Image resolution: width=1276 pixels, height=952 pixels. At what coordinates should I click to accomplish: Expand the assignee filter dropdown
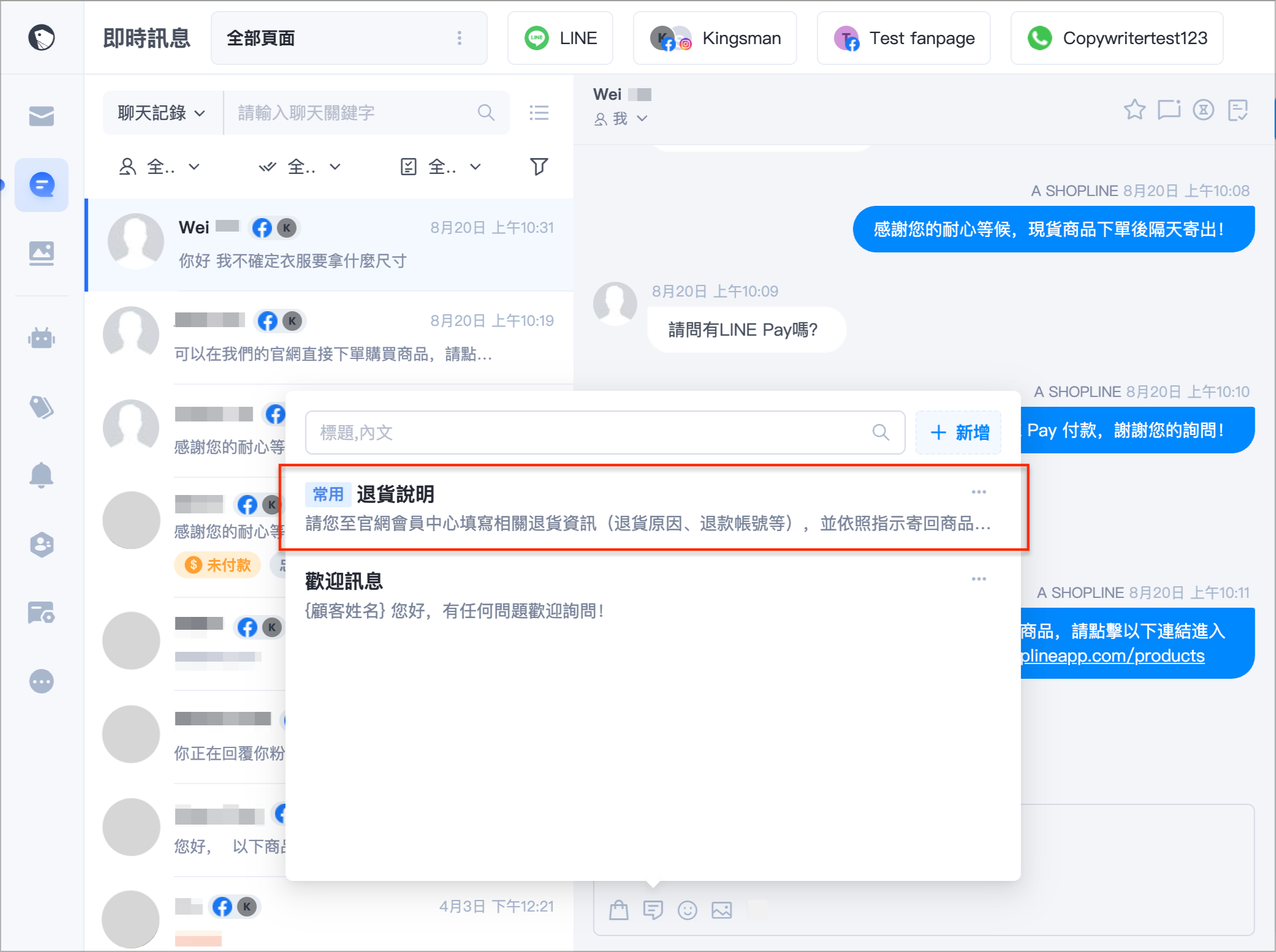159,167
